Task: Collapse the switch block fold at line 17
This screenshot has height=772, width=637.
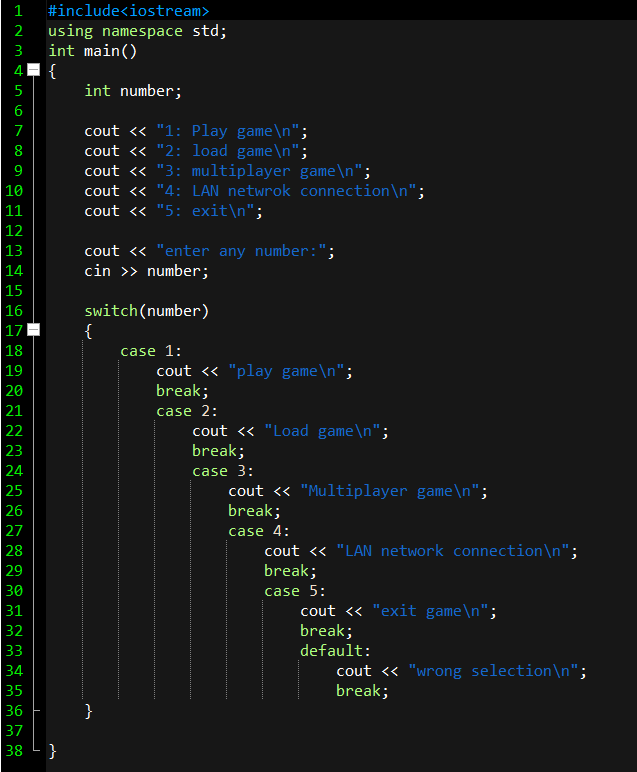Action: (33, 329)
